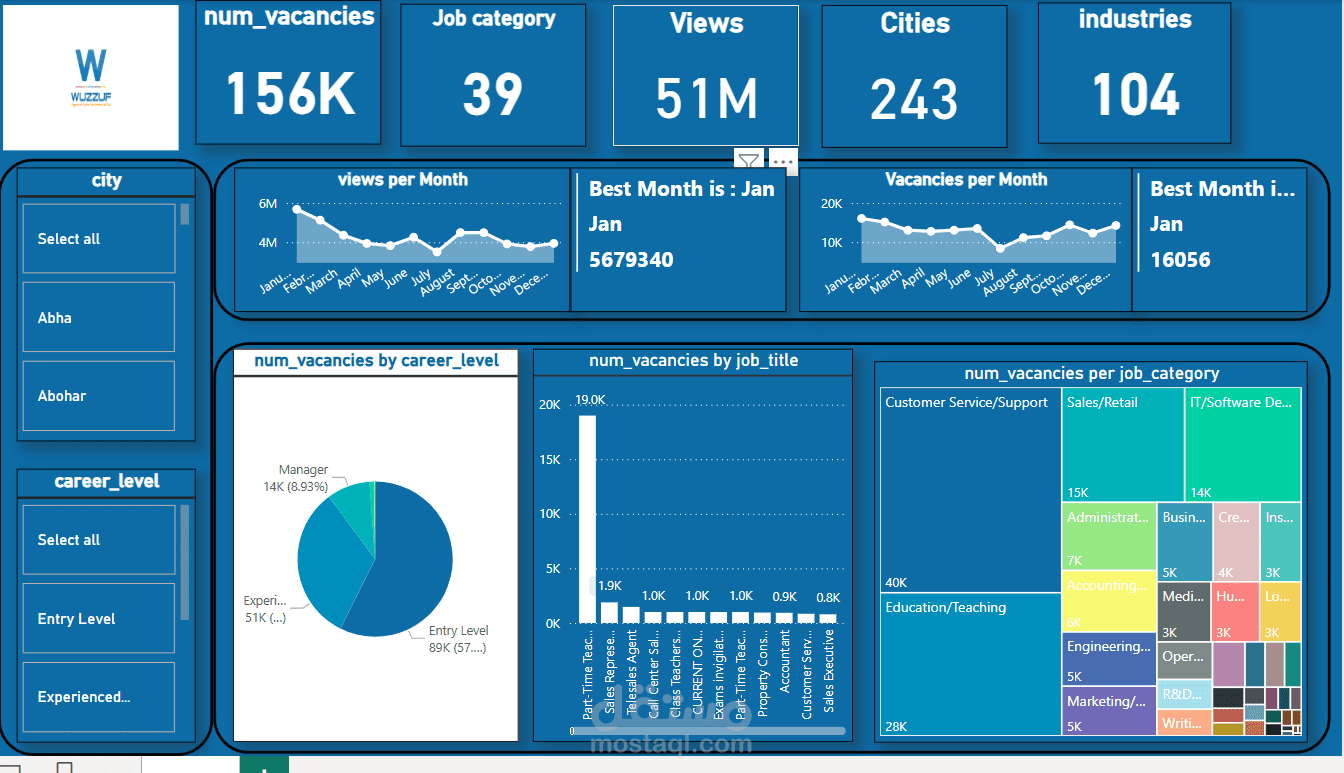The image size is (1344, 773).
Task: Click Best Month is : Jan heading
Action: [x=682, y=188]
